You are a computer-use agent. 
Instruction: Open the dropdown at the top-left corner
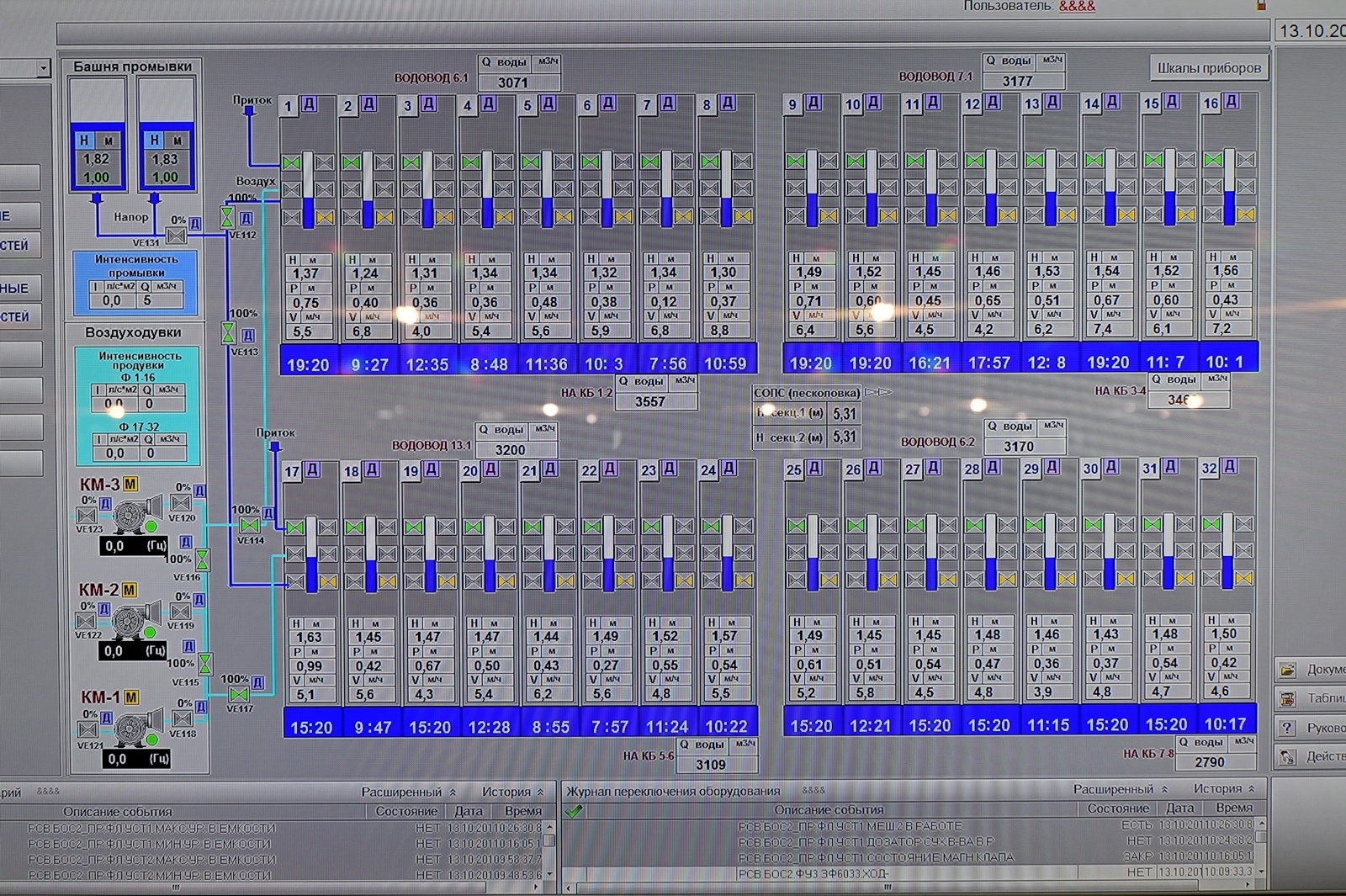43,68
